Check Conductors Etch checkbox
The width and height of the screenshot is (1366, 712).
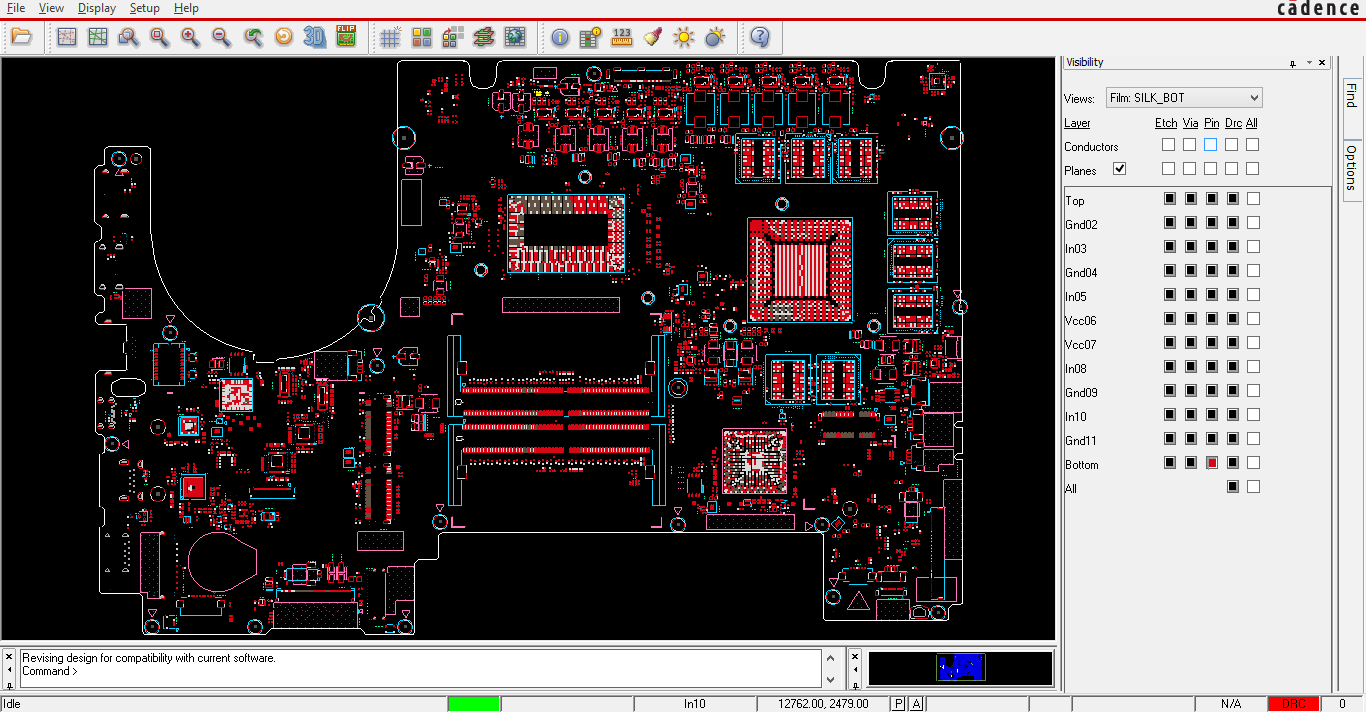coord(1168,145)
